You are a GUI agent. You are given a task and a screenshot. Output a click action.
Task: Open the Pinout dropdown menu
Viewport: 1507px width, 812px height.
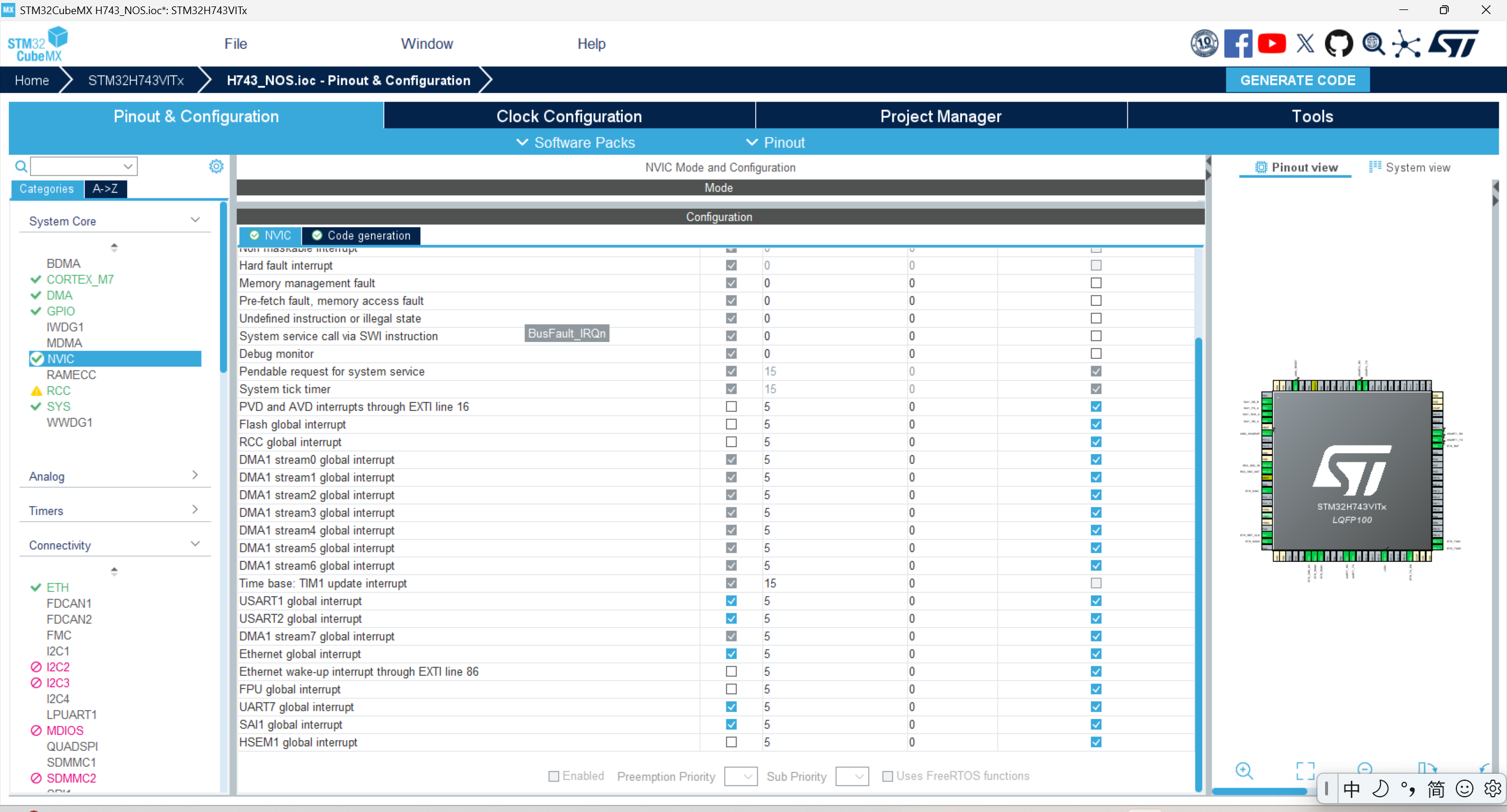(775, 142)
